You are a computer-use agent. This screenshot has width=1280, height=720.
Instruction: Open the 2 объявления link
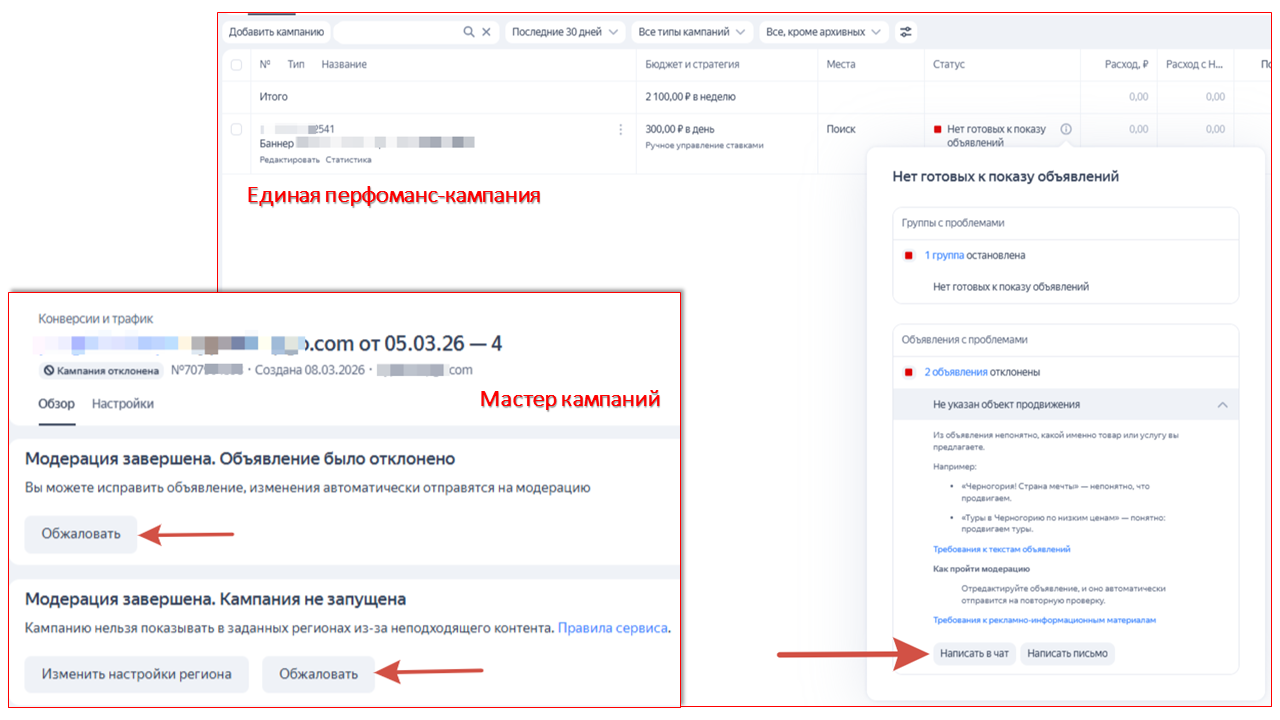[955, 372]
